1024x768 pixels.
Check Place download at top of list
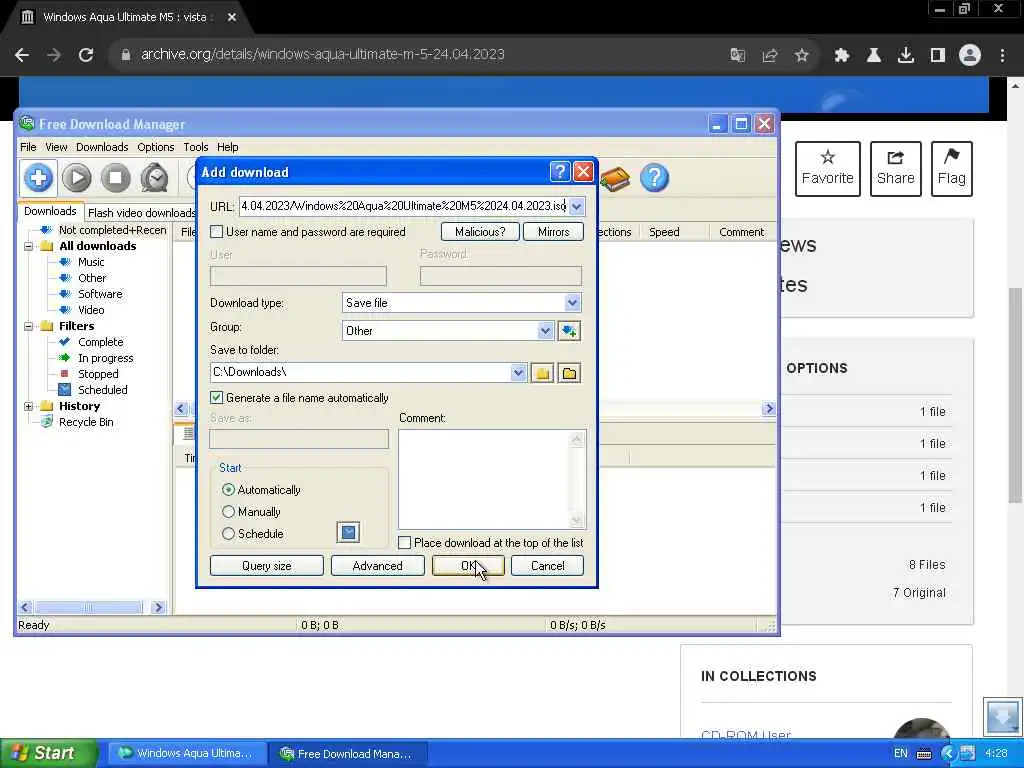tap(404, 543)
